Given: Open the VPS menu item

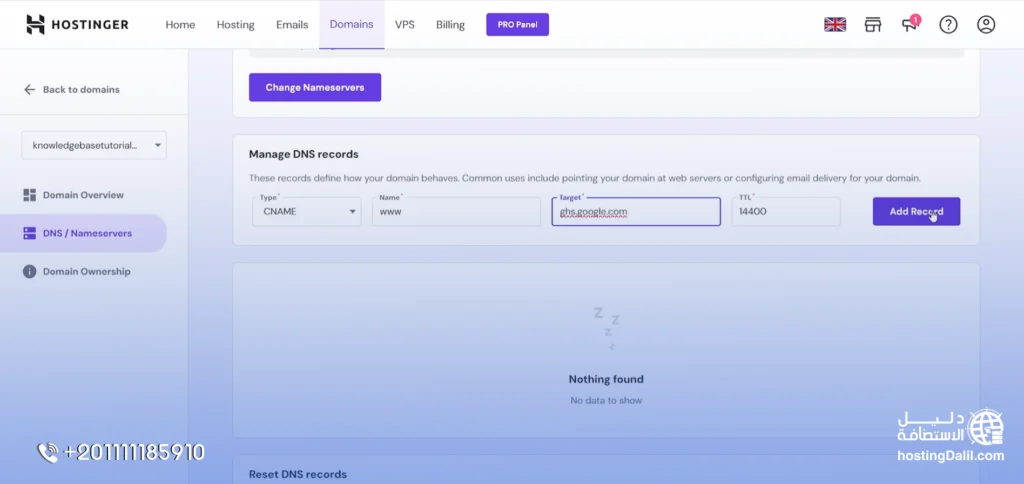Looking at the screenshot, I should [x=405, y=24].
